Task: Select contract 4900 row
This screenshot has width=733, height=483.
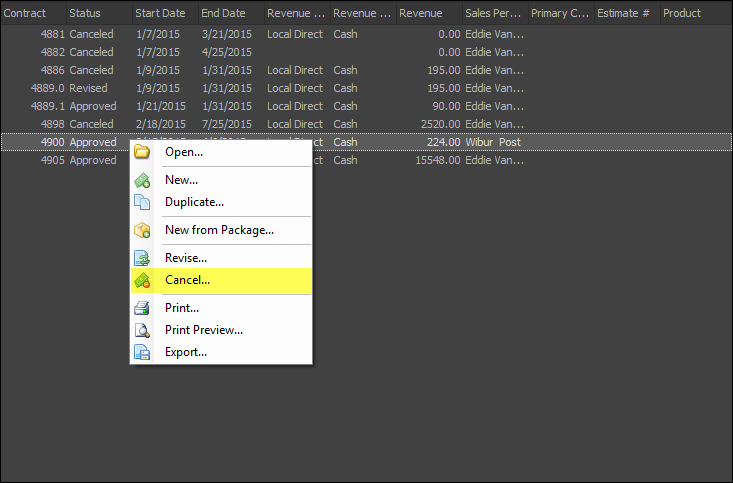Action: coord(366,142)
